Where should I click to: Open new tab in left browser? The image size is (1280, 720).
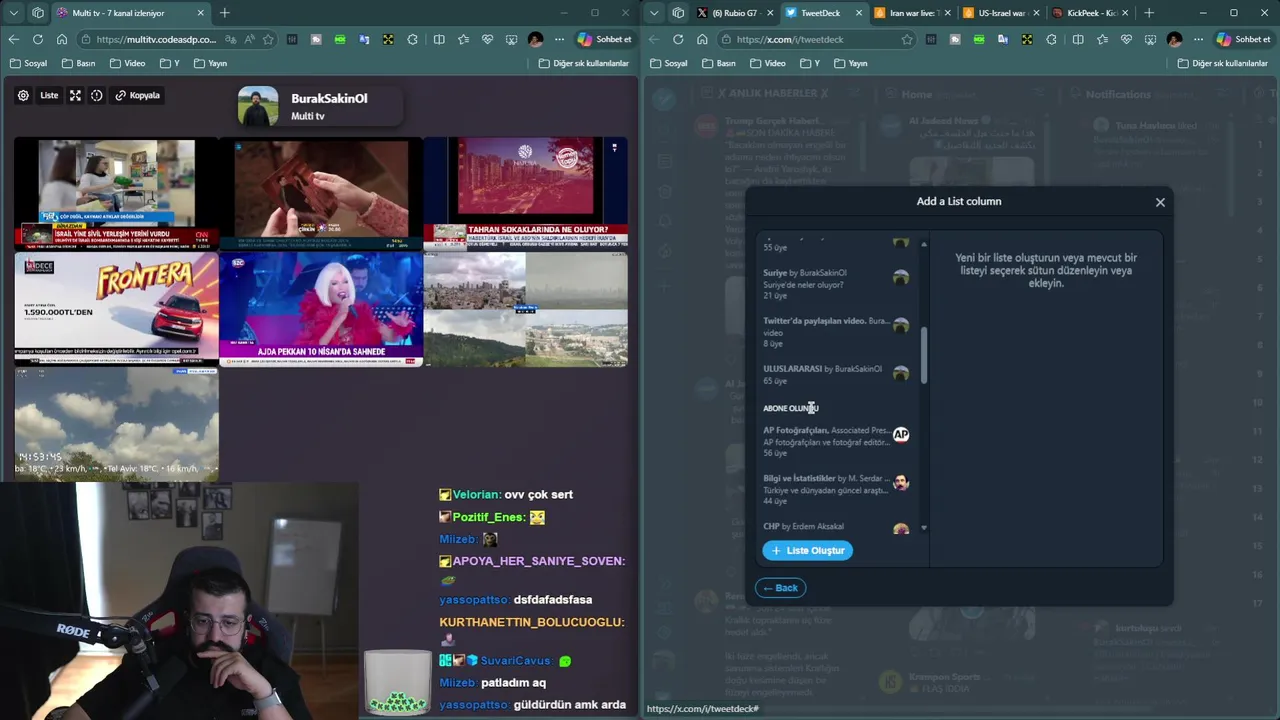(x=224, y=13)
